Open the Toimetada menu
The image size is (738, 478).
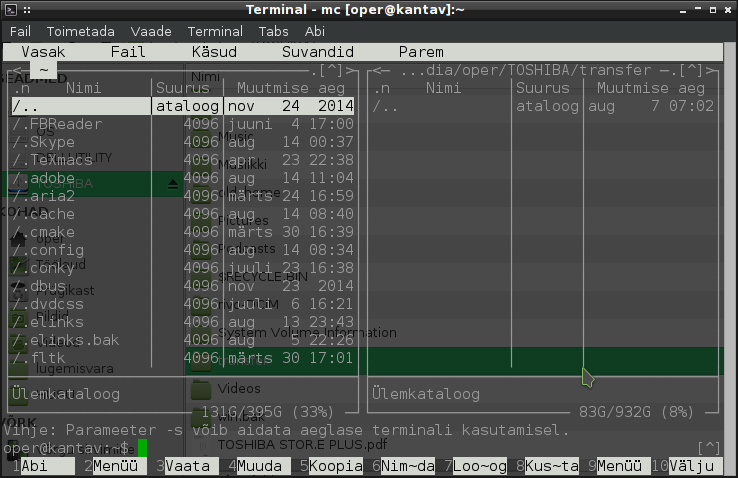click(x=80, y=32)
